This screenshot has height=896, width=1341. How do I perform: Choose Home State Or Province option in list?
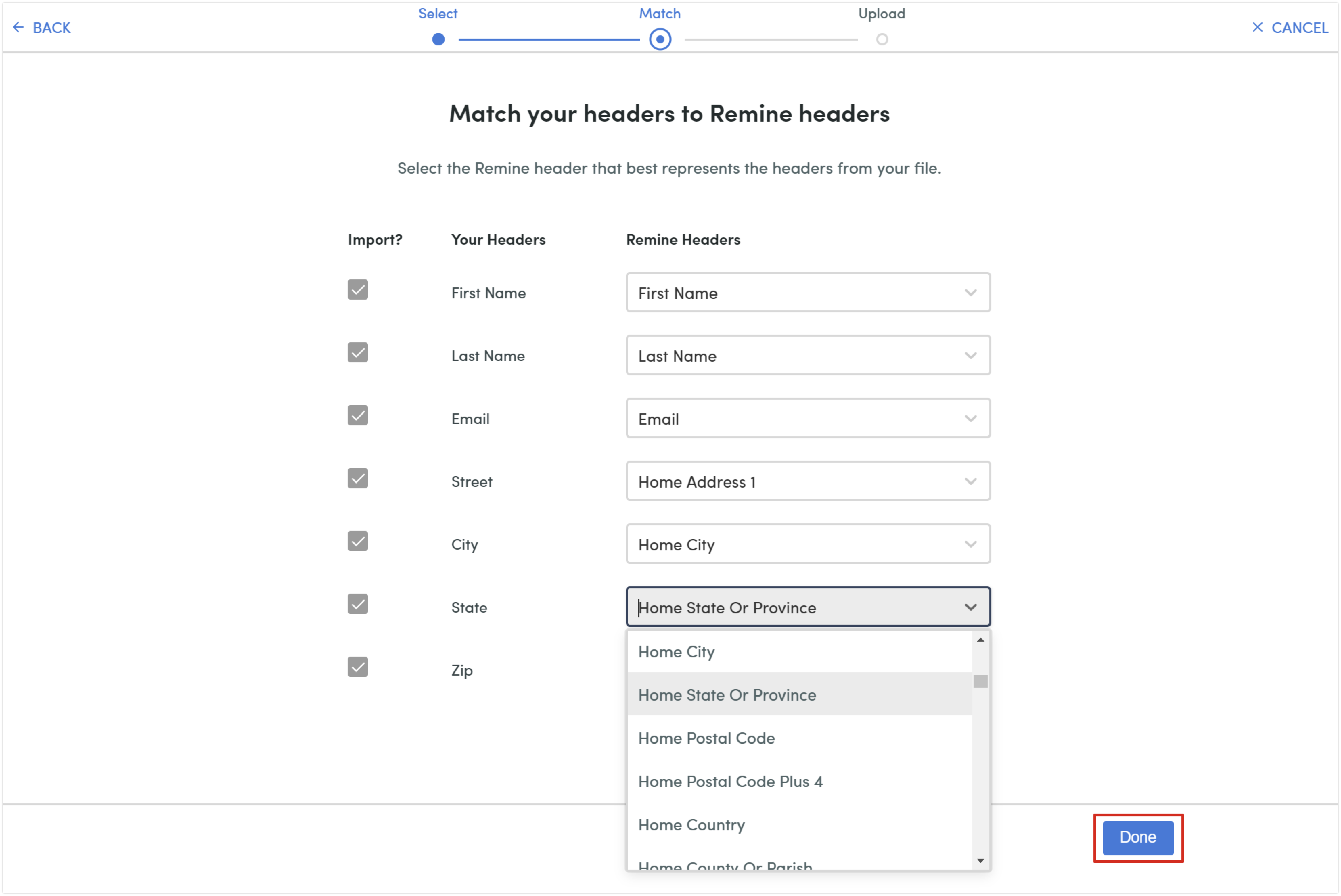pos(799,694)
